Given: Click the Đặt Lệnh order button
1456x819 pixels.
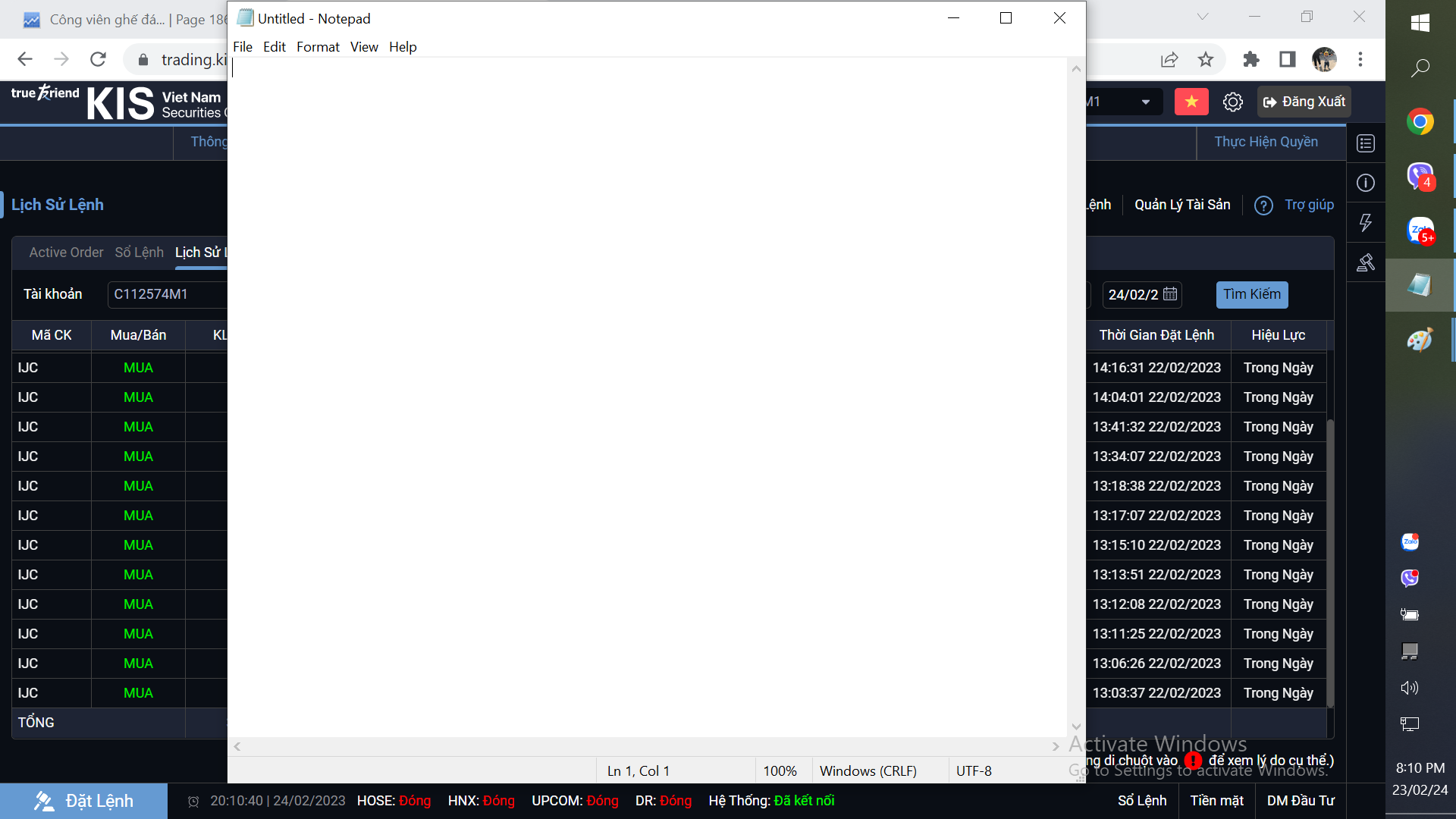Looking at the screenshot, I should pyautogui.click(x=83, y=801).
